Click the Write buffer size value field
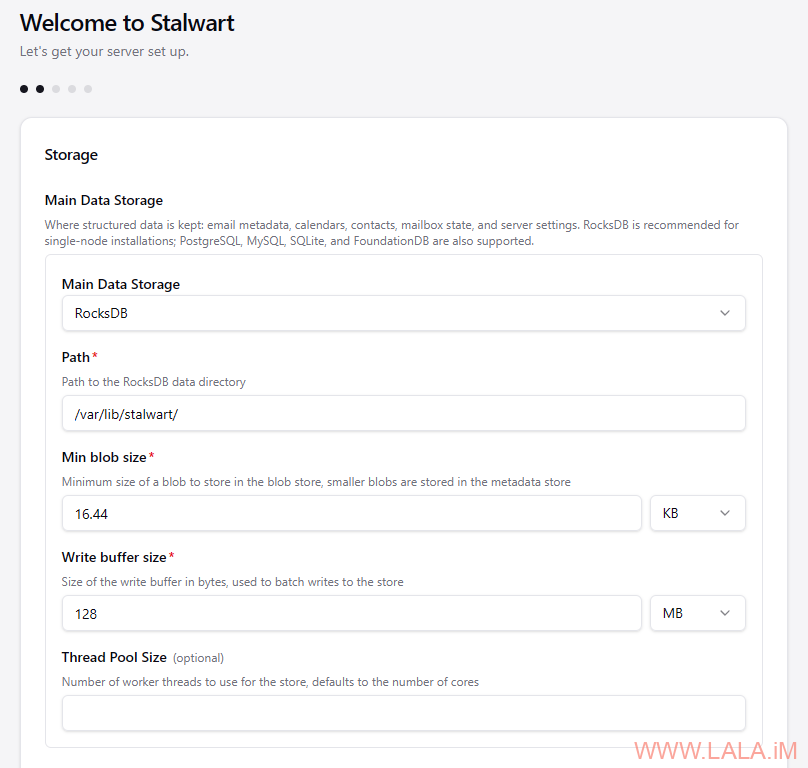The width and height of the screenshot is (808, 768). (351, 613)
